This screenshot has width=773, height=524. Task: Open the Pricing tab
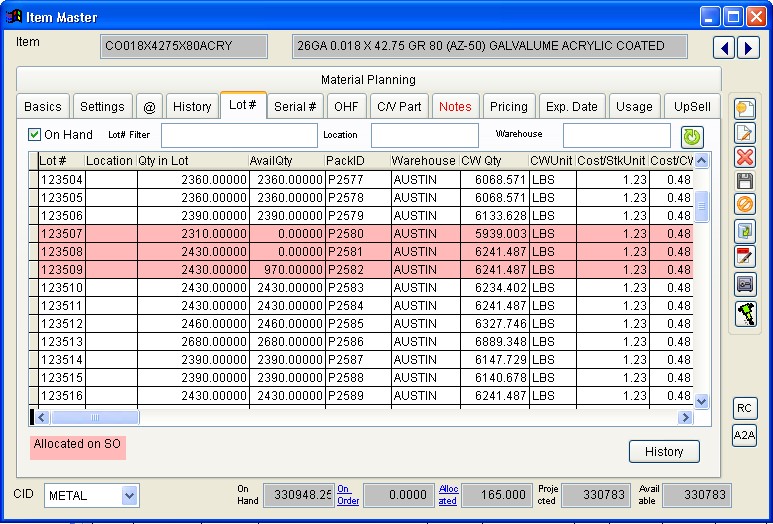508,107
